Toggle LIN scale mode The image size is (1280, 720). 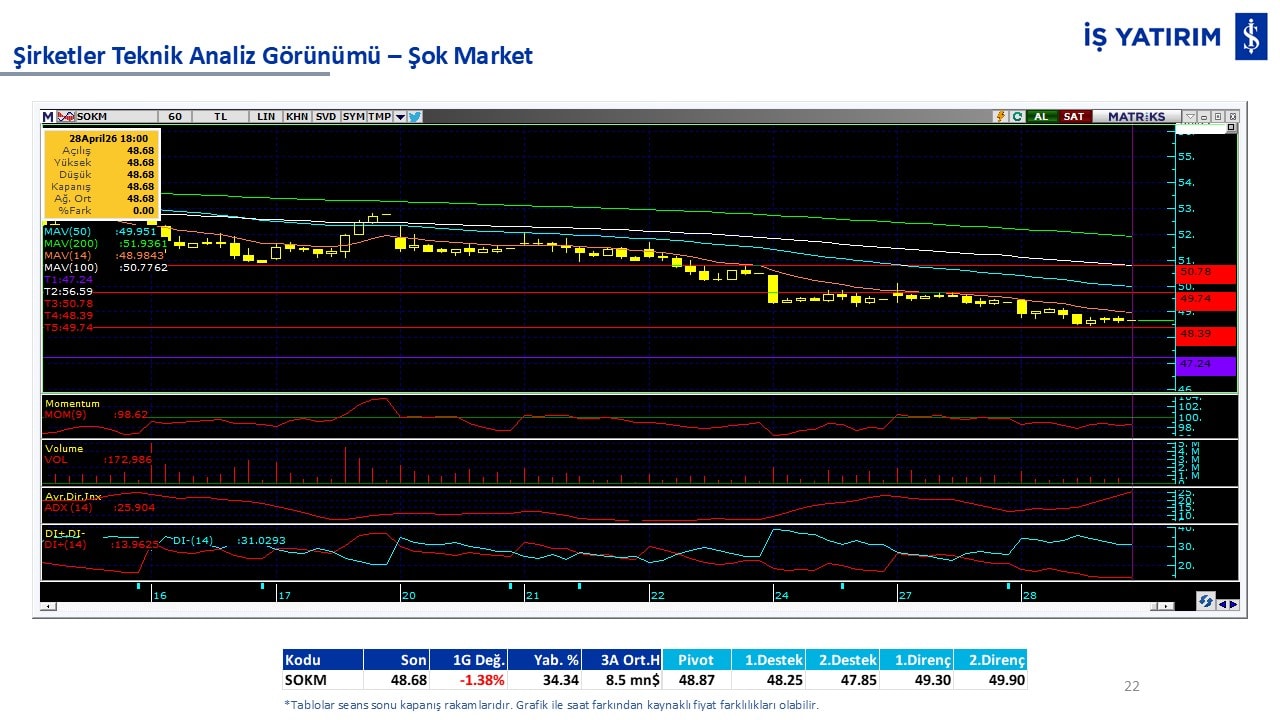[x=265, y=117]
